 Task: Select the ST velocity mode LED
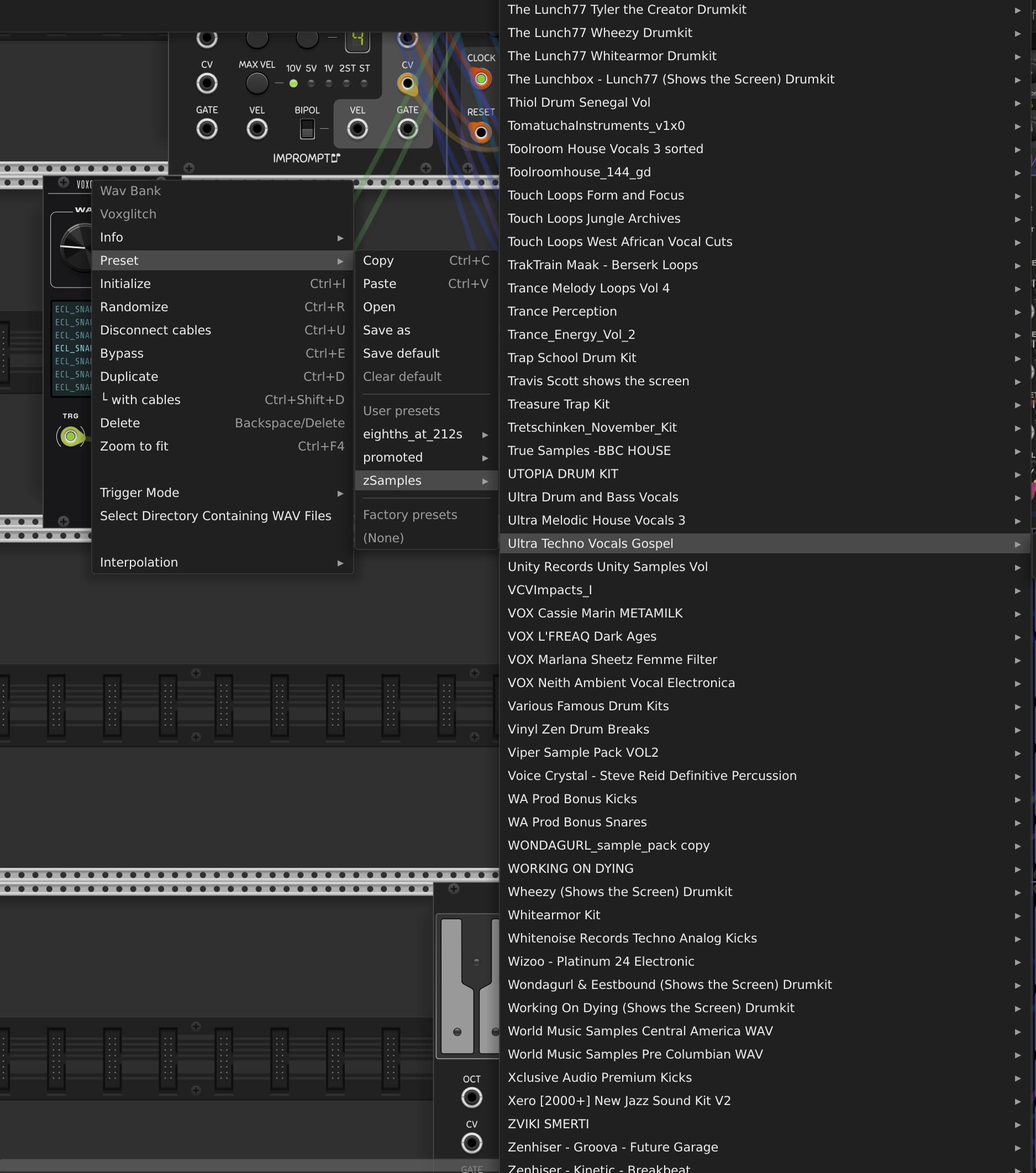[364, 84]
